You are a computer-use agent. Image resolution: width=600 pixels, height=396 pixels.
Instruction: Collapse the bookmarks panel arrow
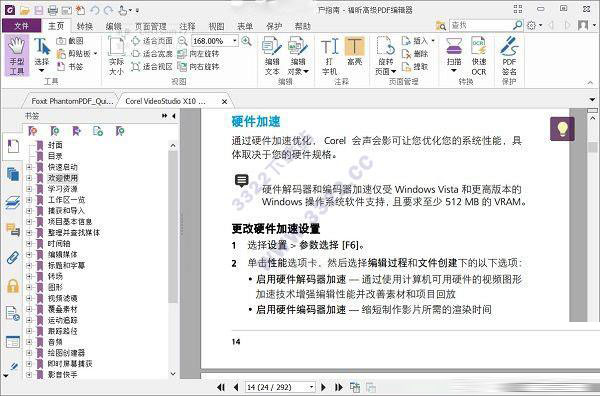174,116
